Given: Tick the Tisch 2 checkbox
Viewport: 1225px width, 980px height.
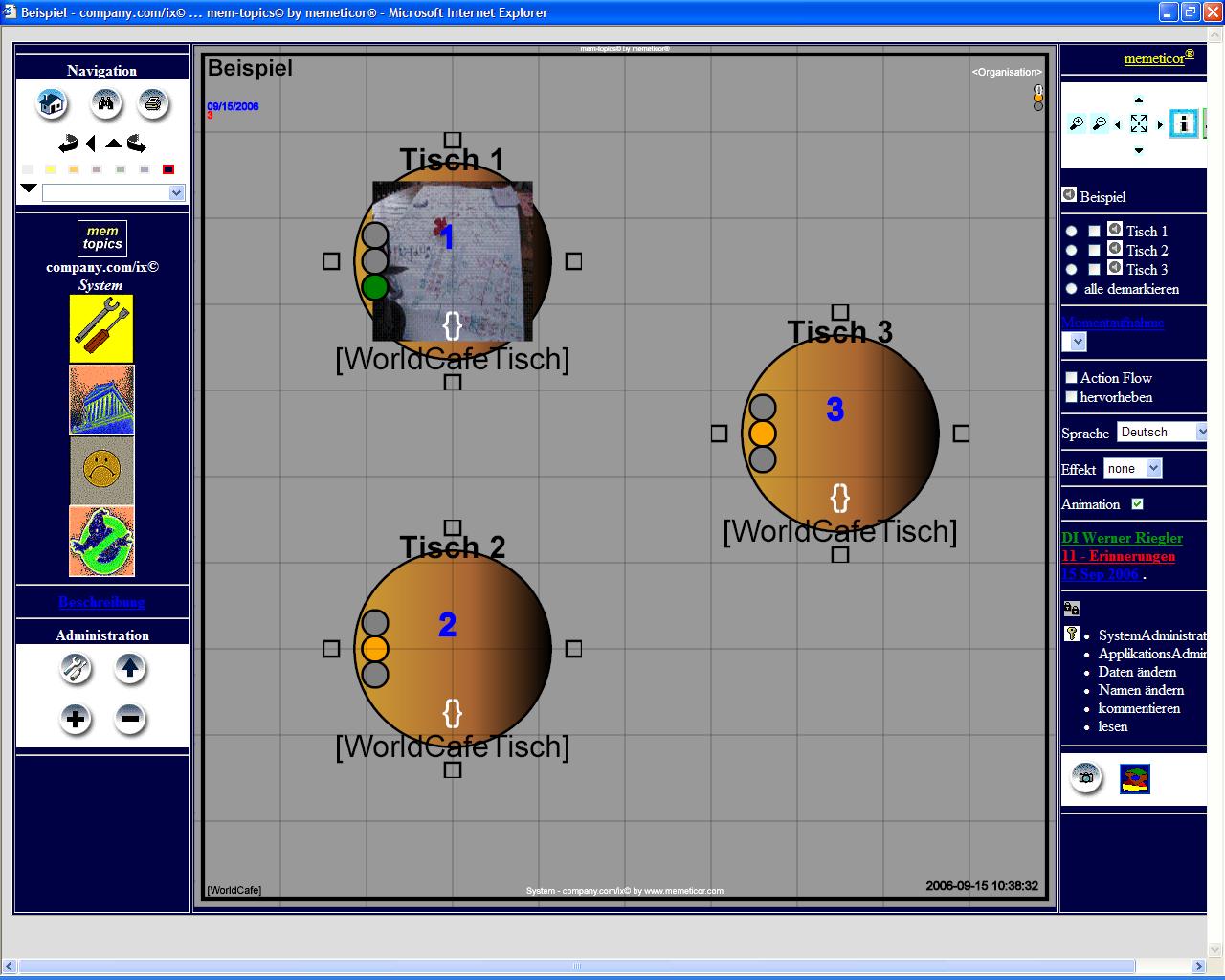Looking at the screenshot, I should tap(1094, 251).
